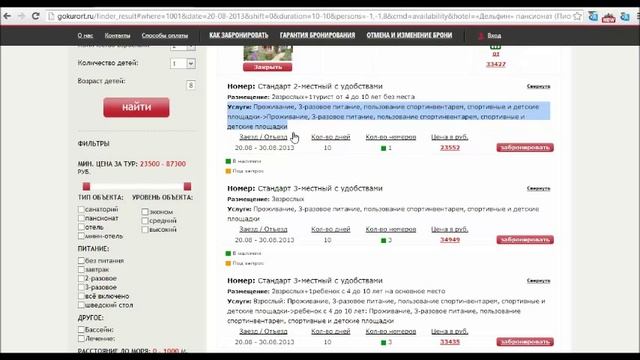Open the 'Контакты' menu link
The width and height of the screenshot is (640, 360).
pyautogui.click(x=117, y=36)
